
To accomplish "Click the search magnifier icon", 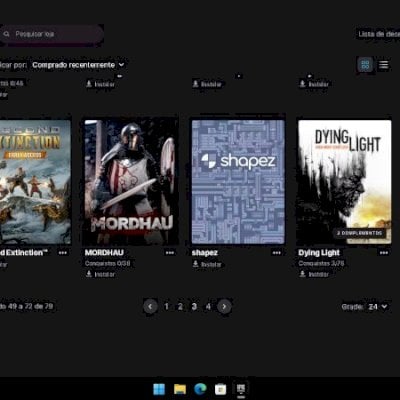I will pyautogui.click(x=6, y=34).
